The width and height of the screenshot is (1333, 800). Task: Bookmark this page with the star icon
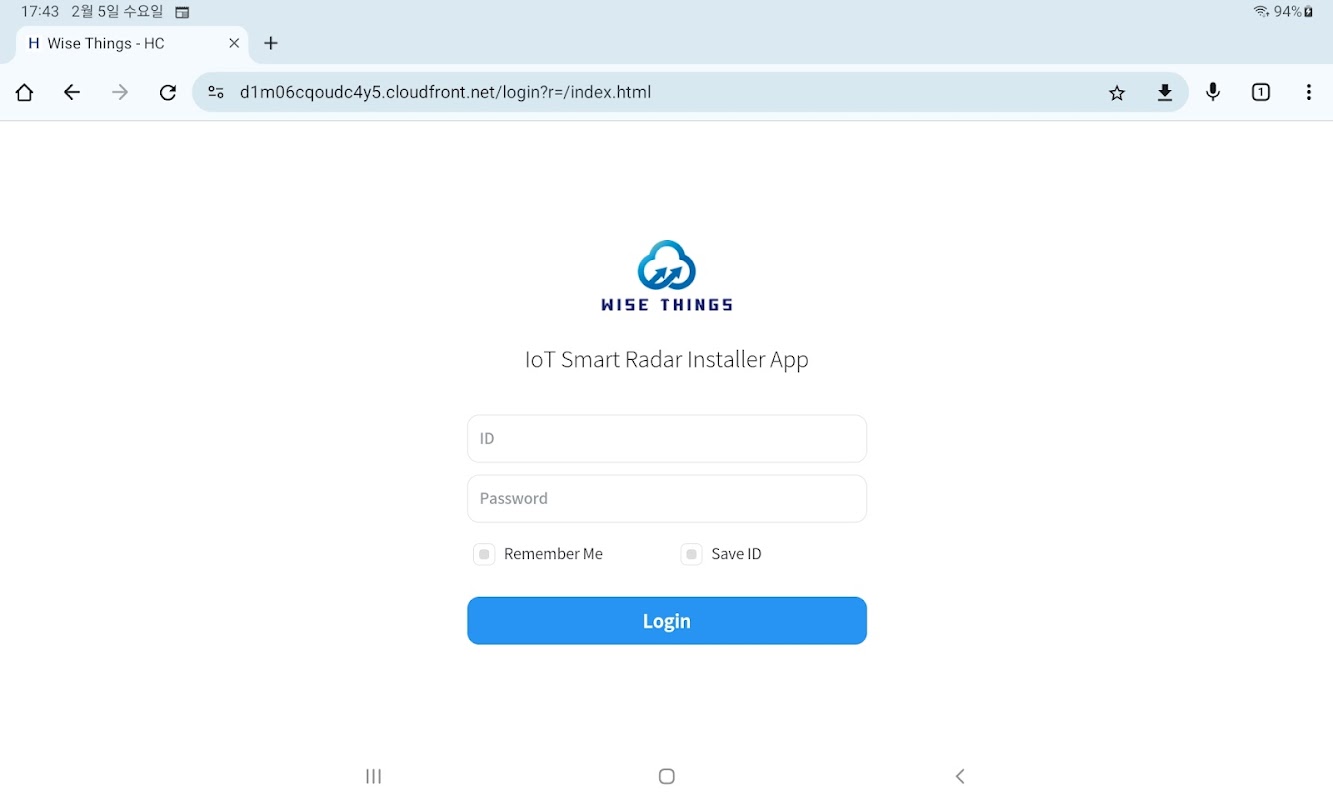point(1117,93)
